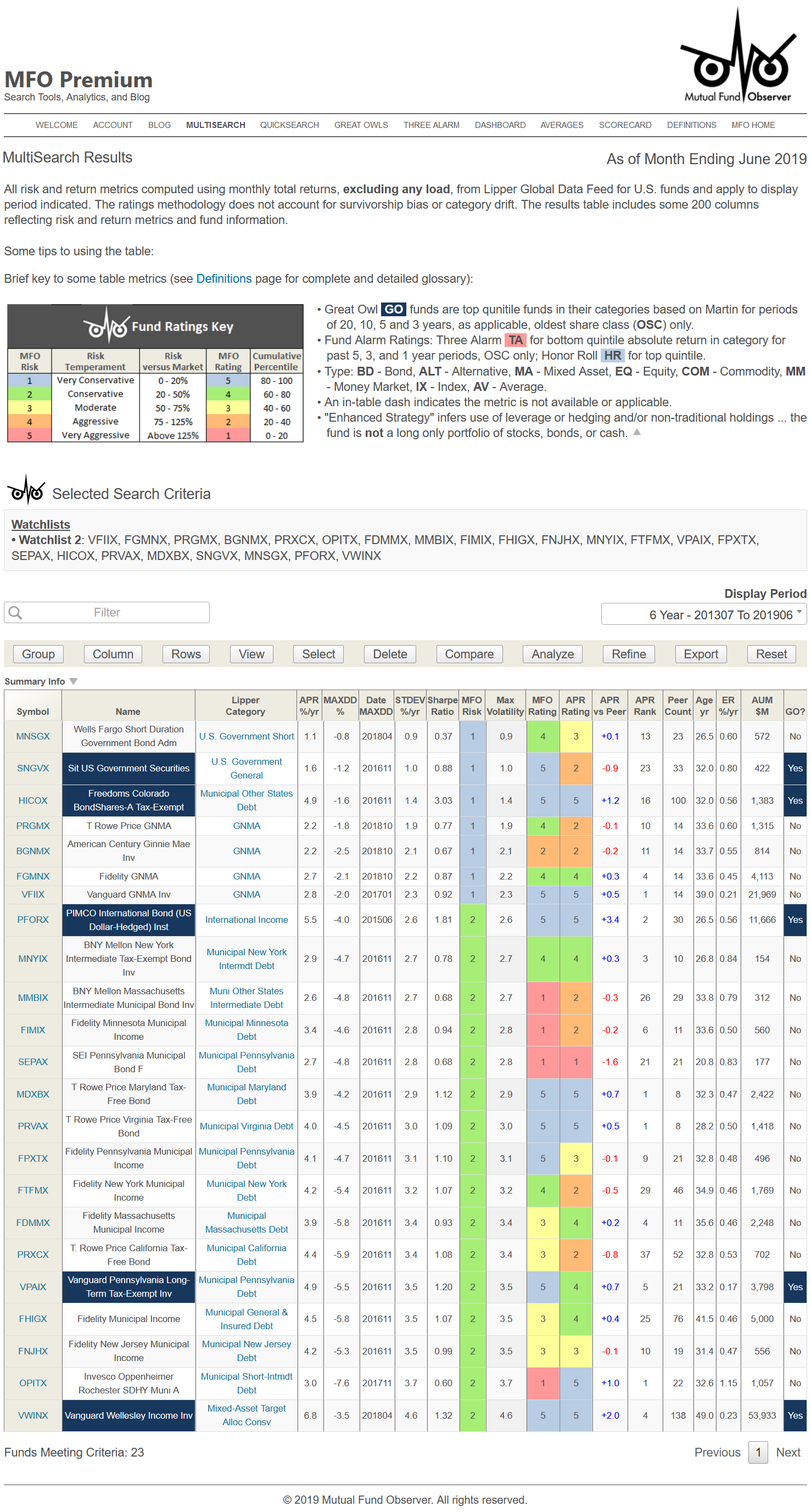The image size is (811, 1512).
Task: Open the VWINX symbol link
Action: coord(33,1415)
